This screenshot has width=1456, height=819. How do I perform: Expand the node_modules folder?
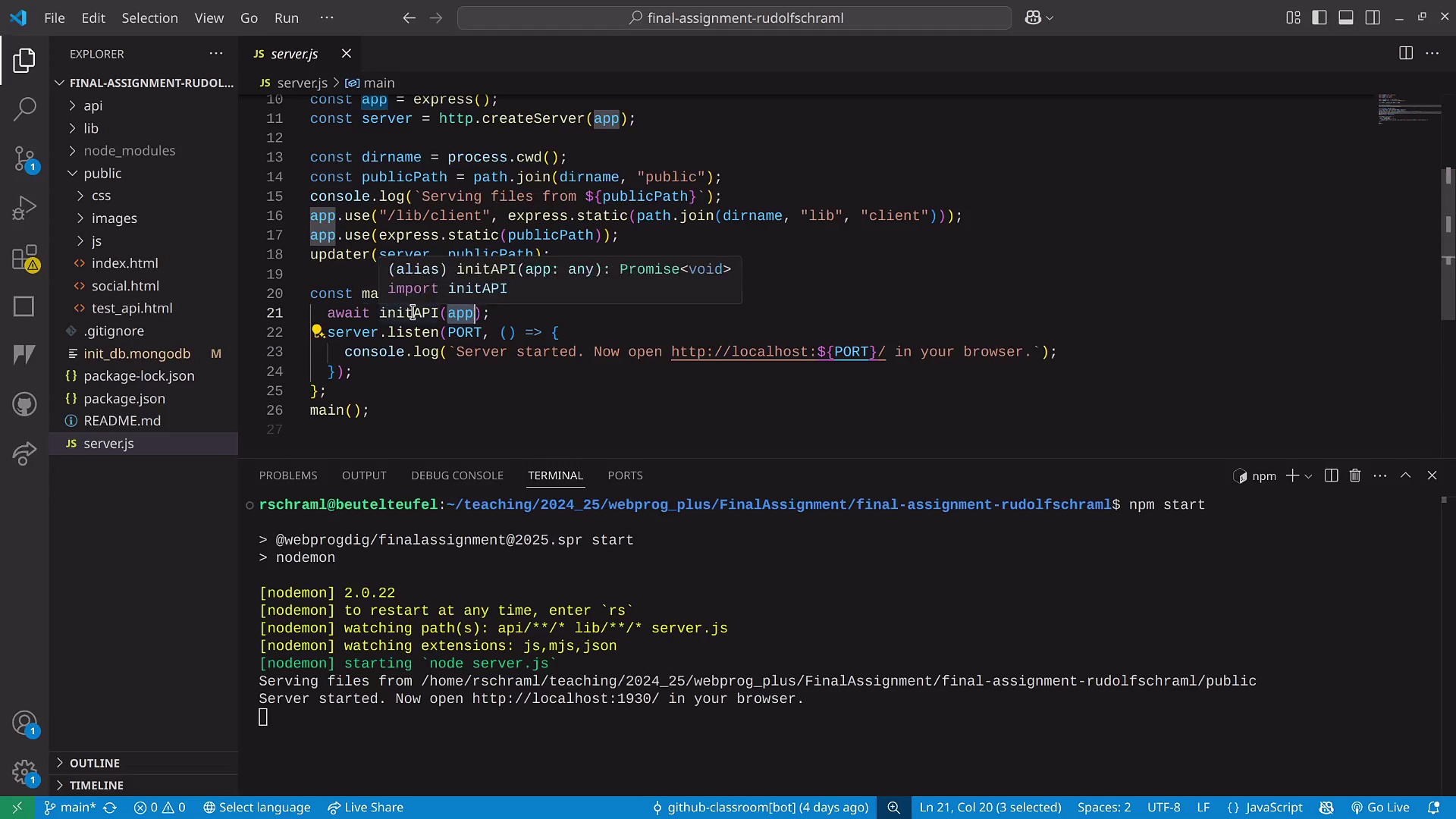click(129, 150)
